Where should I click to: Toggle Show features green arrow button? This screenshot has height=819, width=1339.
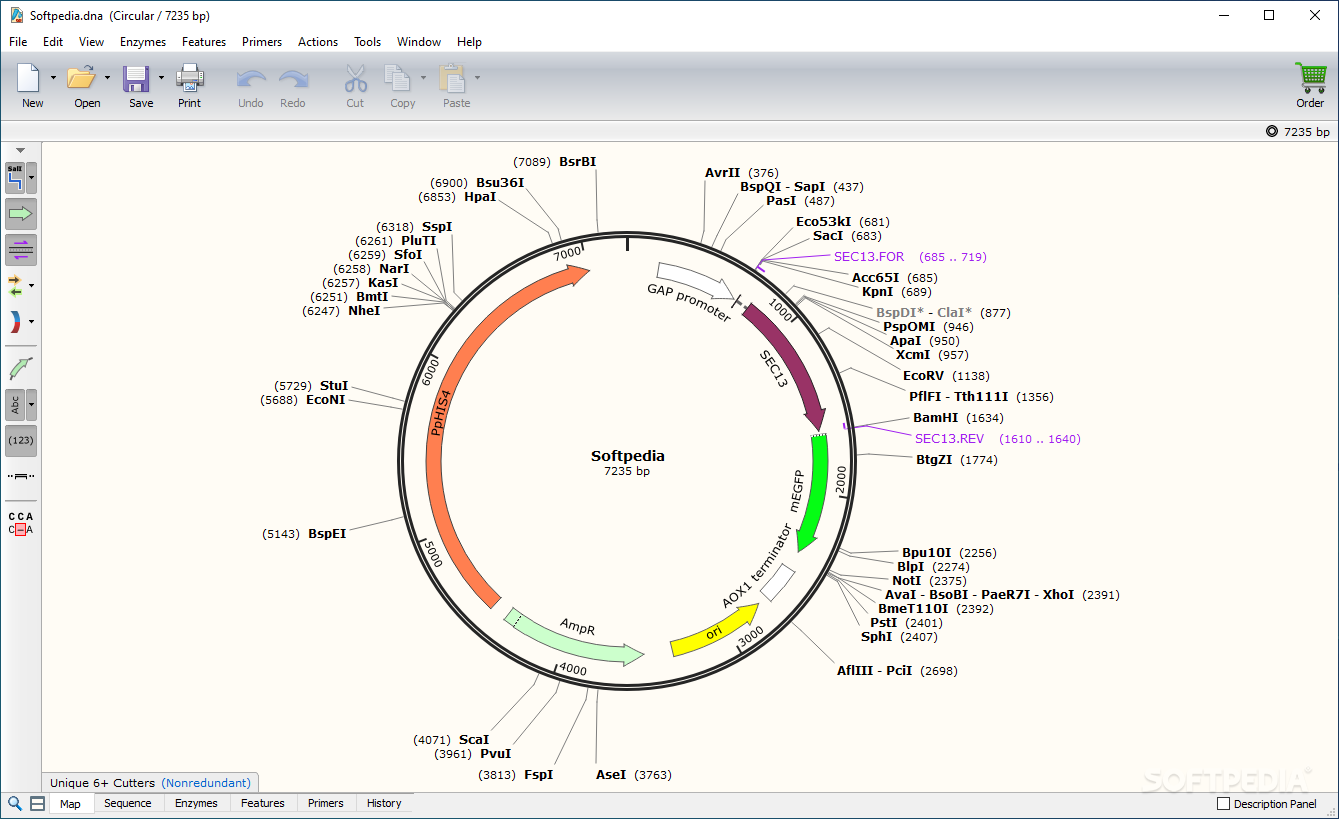(x=21, y=214)
